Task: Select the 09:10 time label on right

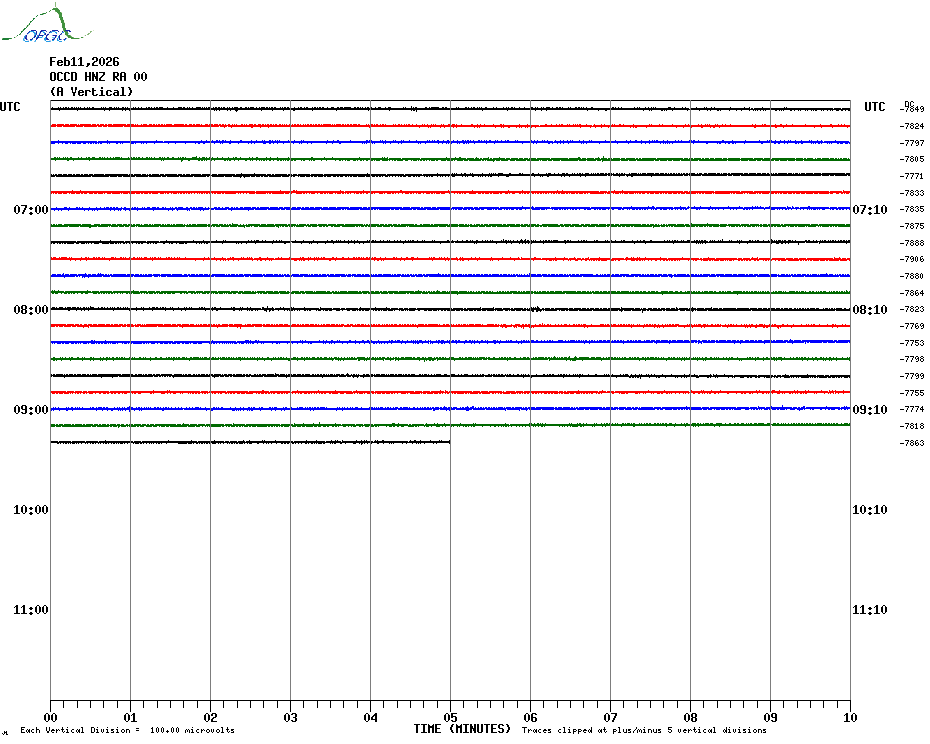Action: (x=869, y=410)
